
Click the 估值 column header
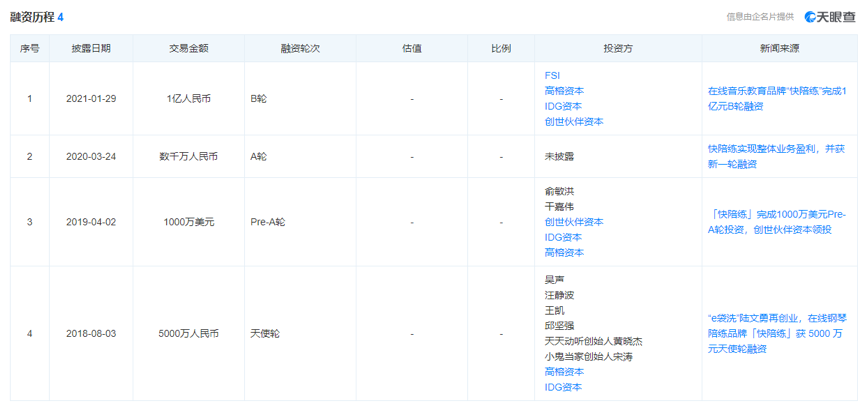412,49
